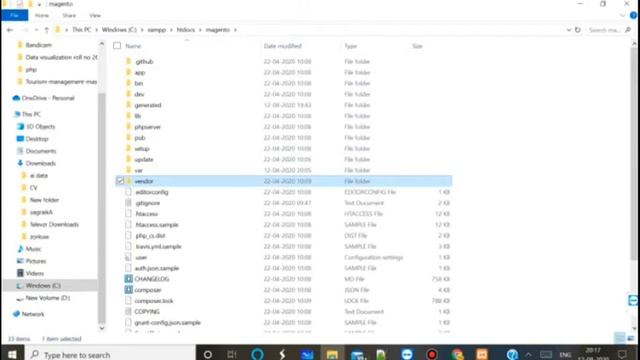Switch to the View ribbon tab
The width and height of the screenshot is (640, 360).
[95, 16]
